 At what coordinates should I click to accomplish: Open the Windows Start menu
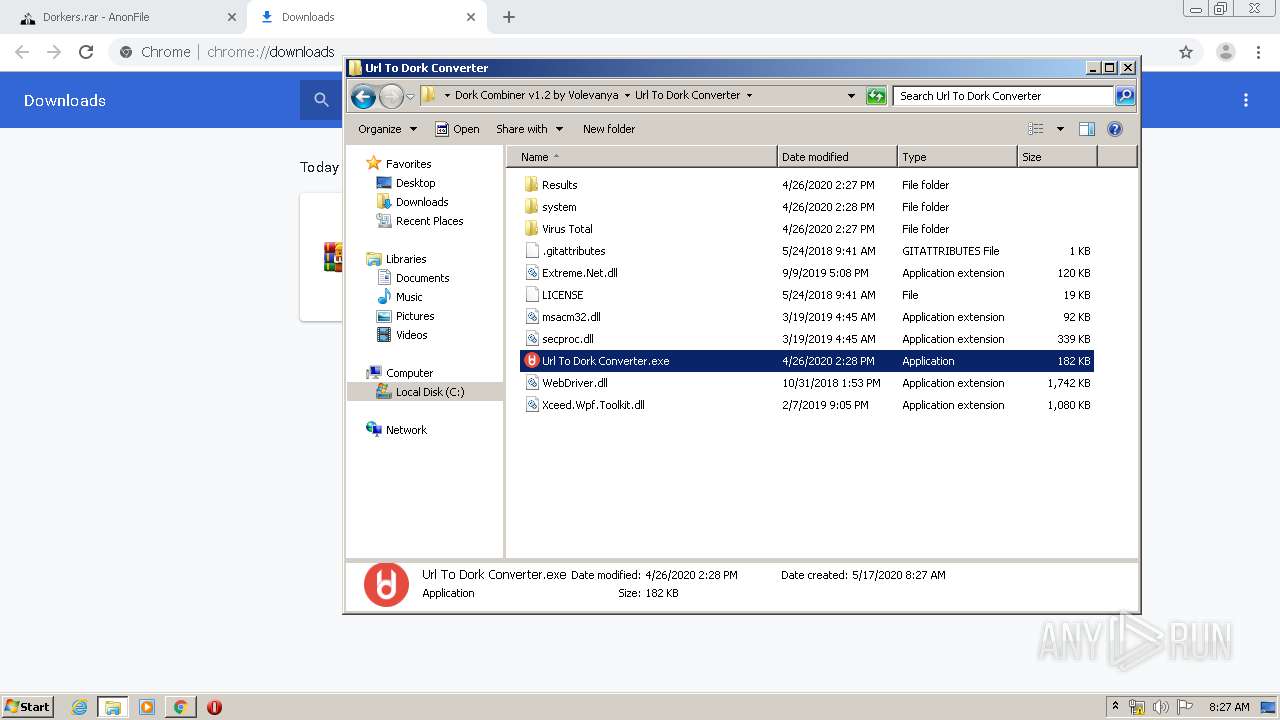click(x=27, y=707)
